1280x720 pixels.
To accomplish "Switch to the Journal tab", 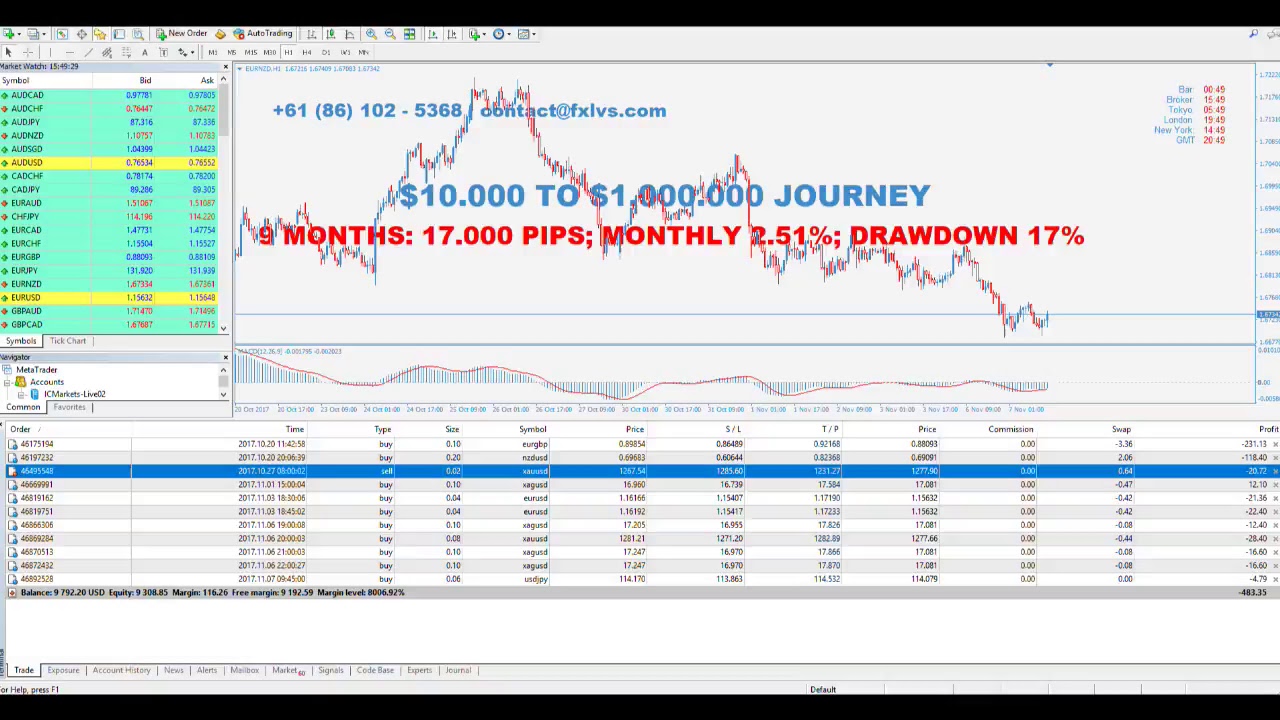I will (x=458, y=670).
